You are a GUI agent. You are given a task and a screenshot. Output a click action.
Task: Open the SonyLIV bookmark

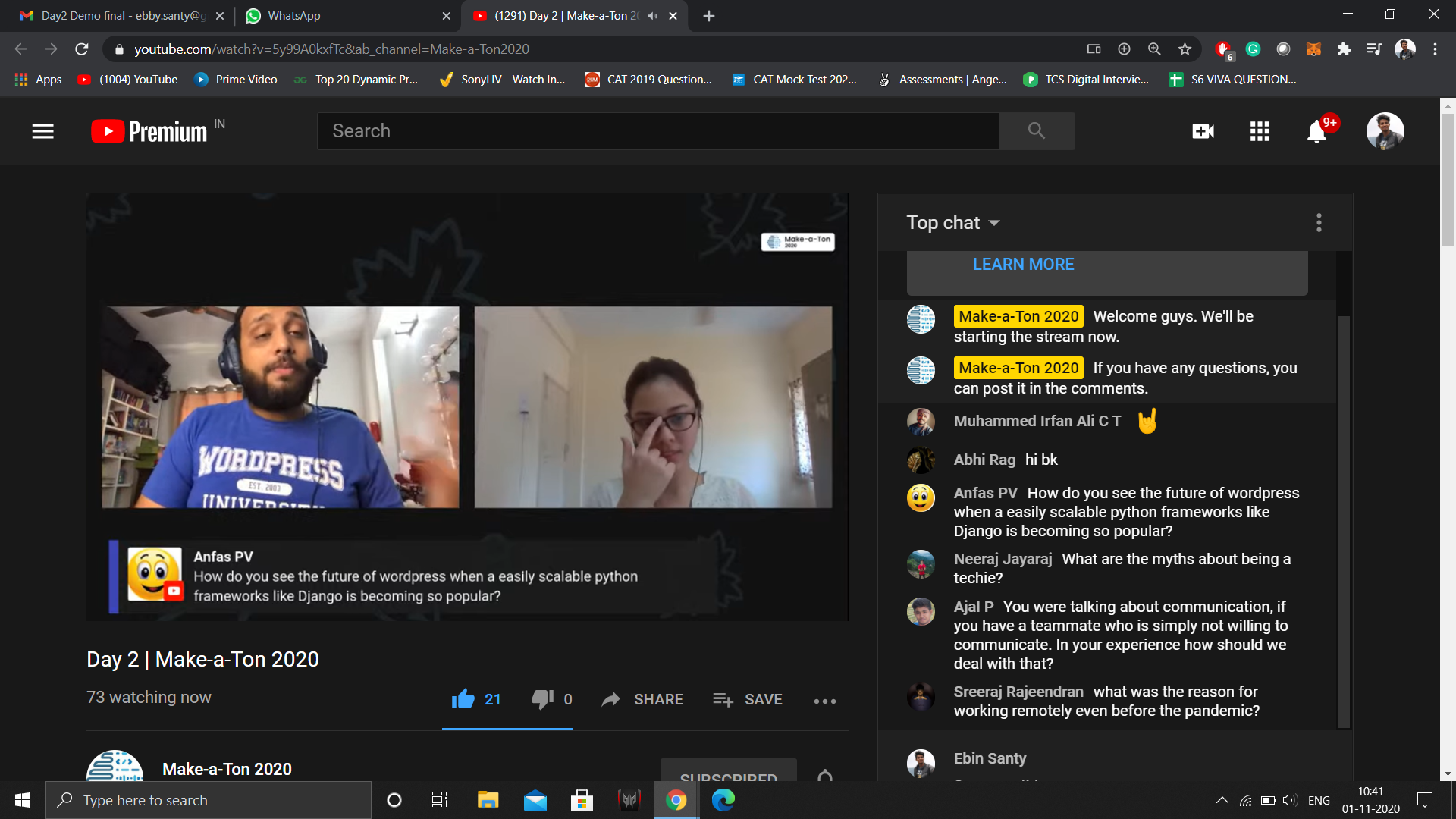click(x=502, y=80)
